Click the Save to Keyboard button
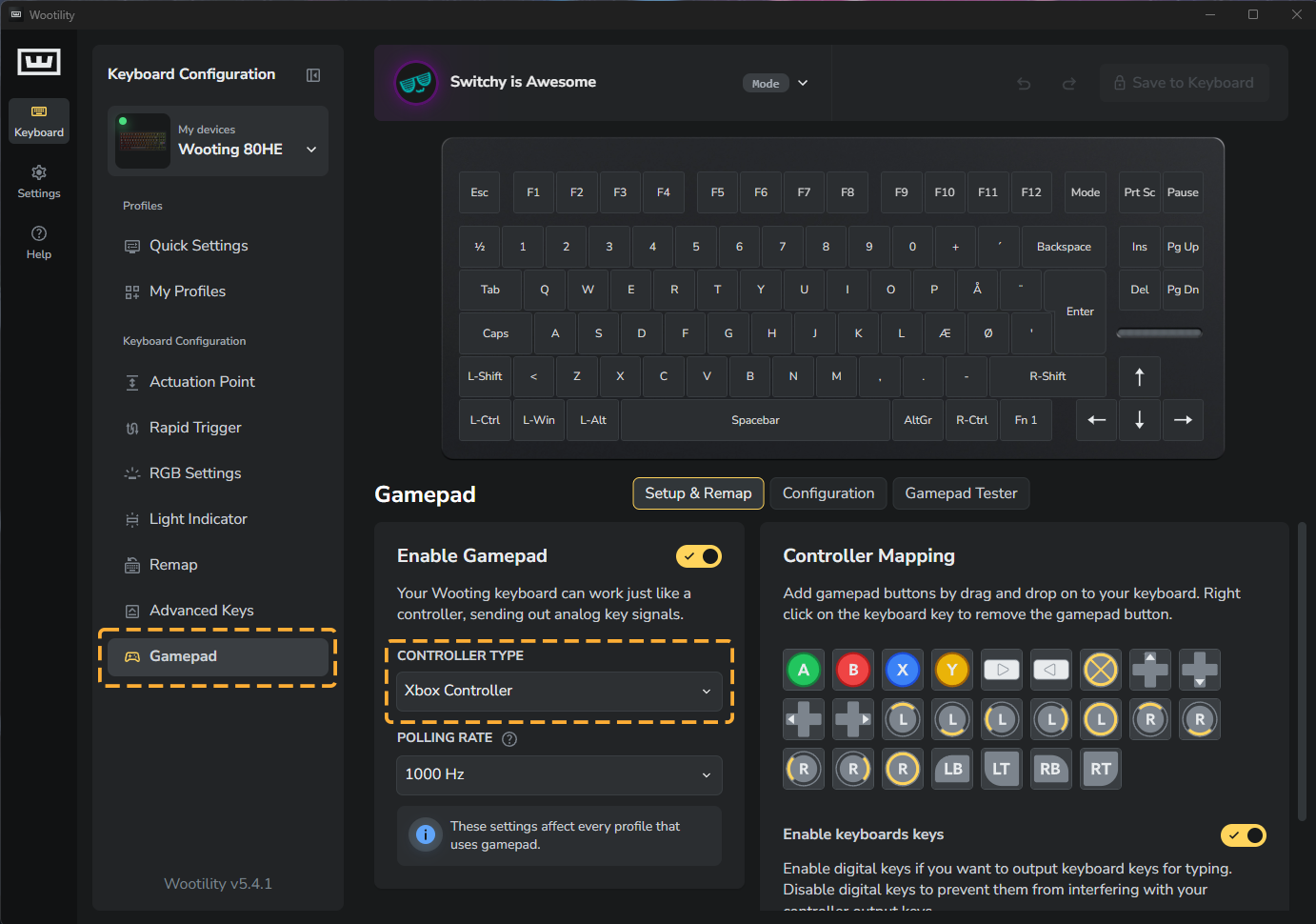The image size is (1316, 924). [x=1184, y=83]
